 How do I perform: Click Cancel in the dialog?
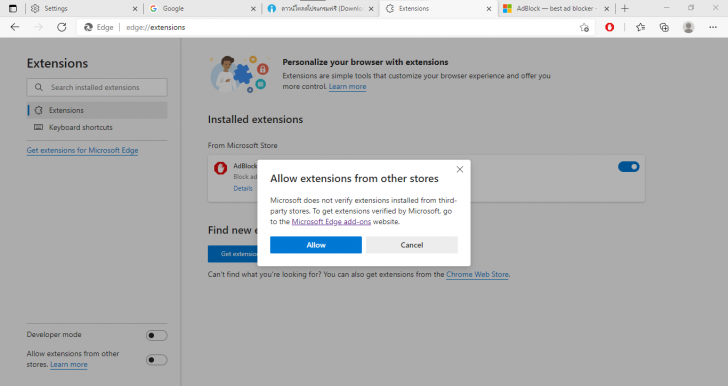click(x=412, y=245)
